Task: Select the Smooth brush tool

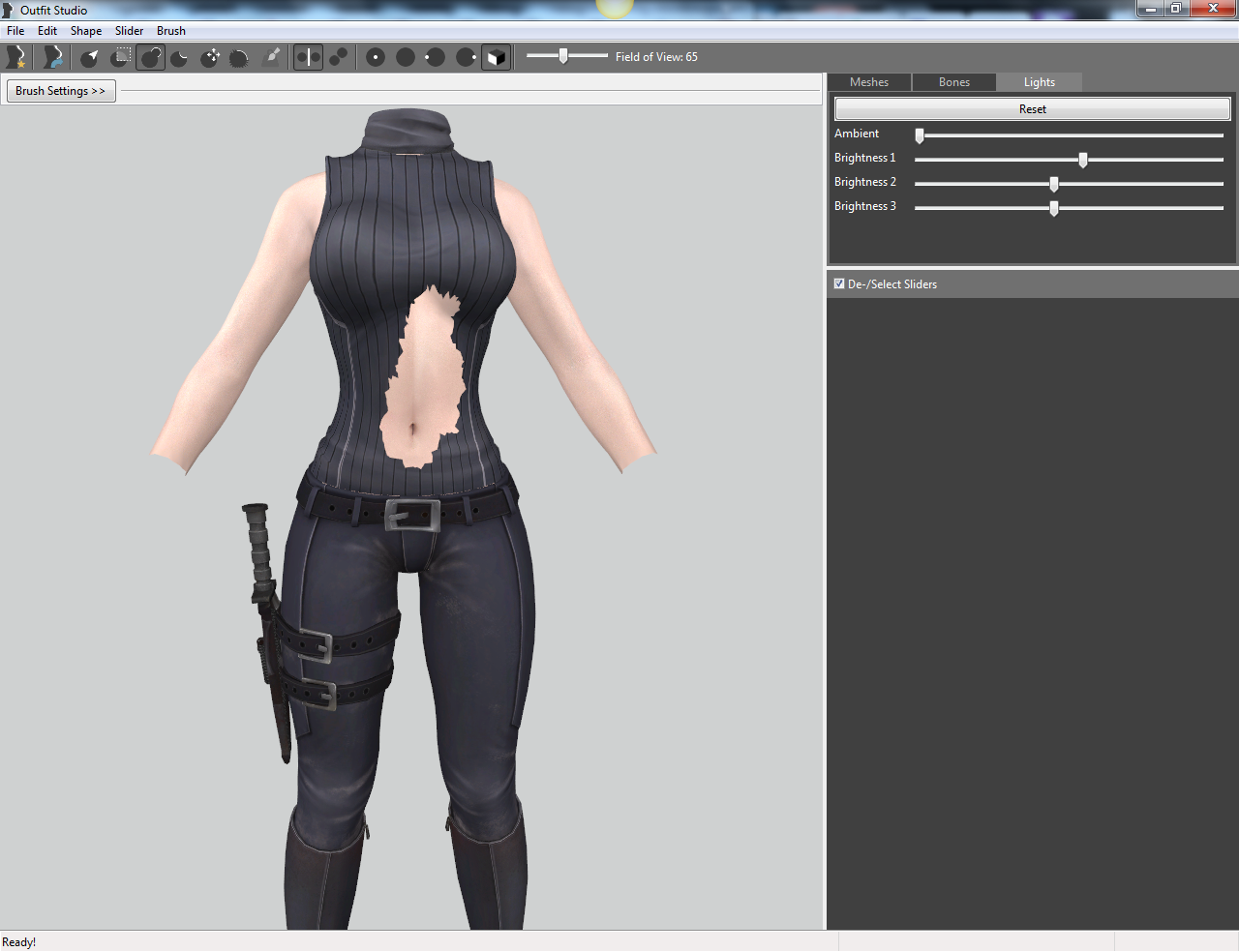Action: pos(239,57)
